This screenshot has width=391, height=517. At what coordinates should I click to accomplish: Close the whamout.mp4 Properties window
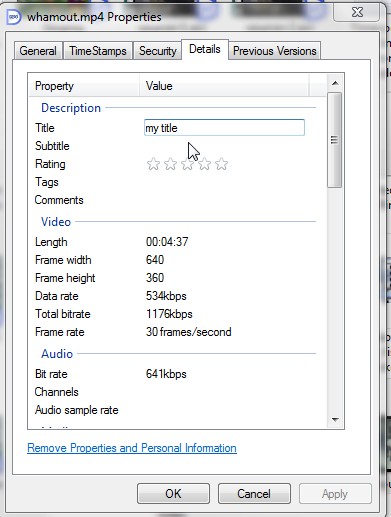coord(357,12)
